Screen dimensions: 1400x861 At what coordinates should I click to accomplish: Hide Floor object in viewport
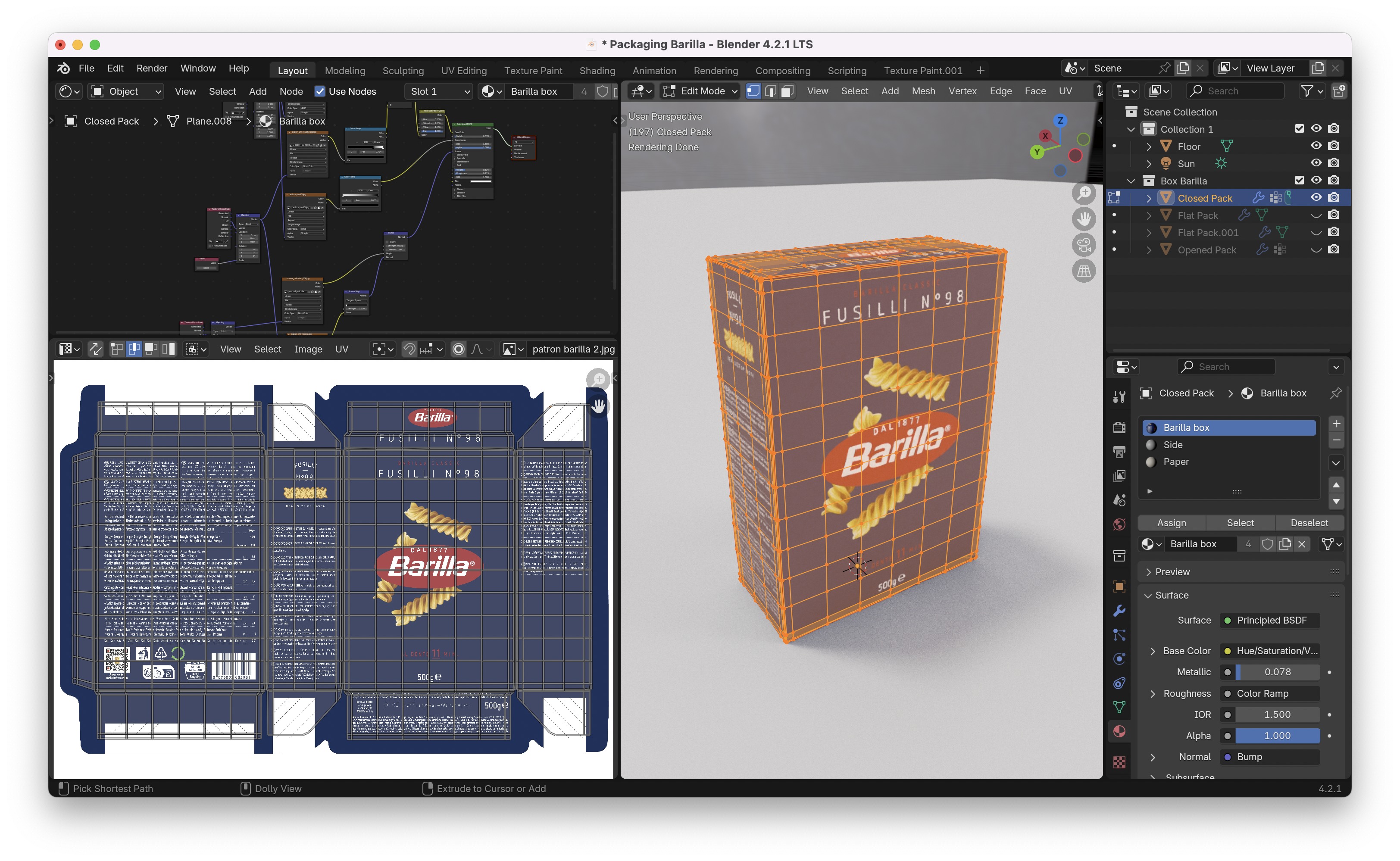click(x=1316, y=146)
